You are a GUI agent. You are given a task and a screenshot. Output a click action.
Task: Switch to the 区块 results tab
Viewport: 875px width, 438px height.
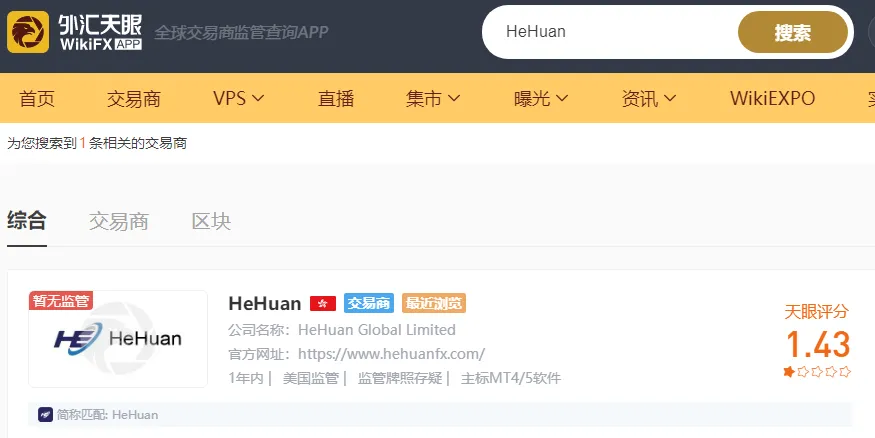tap(211, 221)
